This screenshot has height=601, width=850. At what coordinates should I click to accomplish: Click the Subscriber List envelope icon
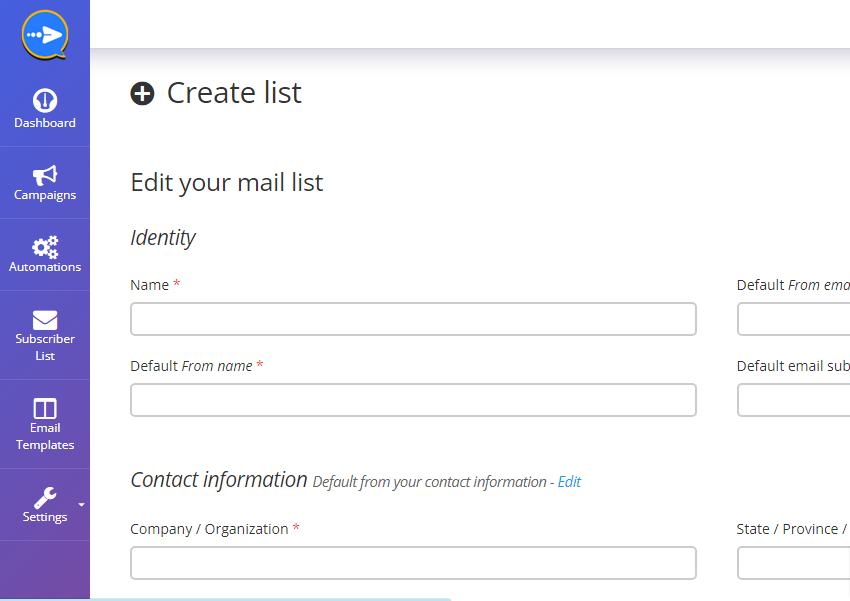coord(45,320)
